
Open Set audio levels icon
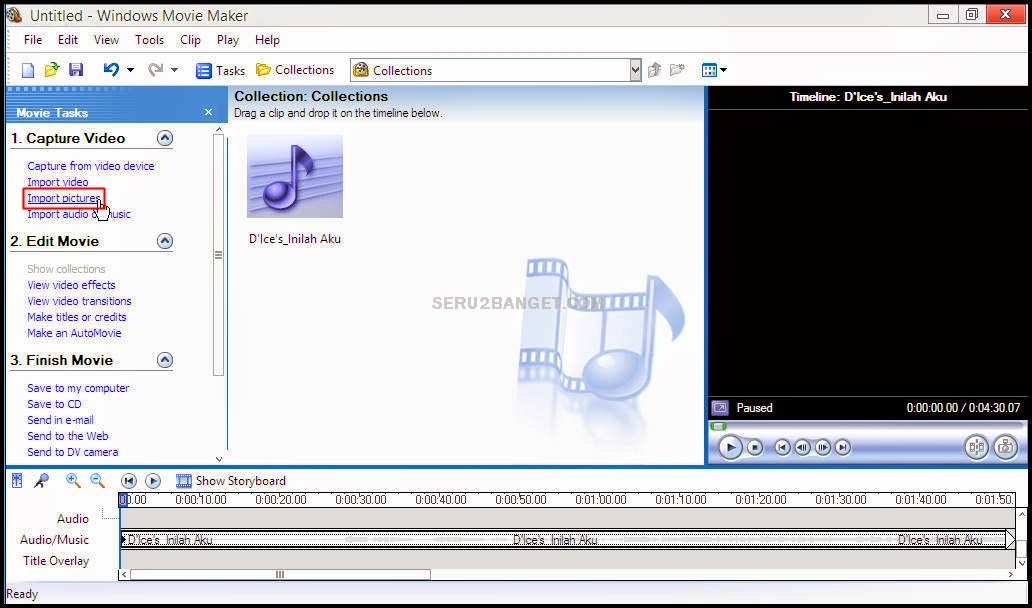point(17,481)
